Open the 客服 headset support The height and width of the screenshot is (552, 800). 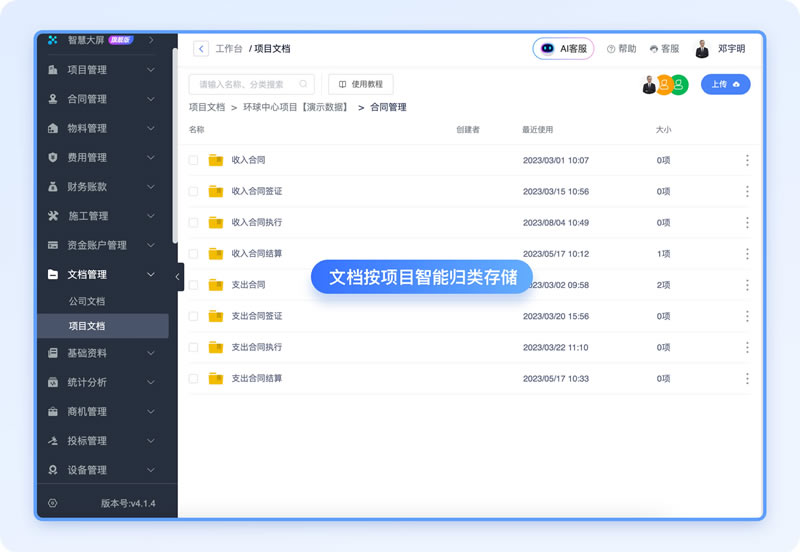click(x=664, y=48)
